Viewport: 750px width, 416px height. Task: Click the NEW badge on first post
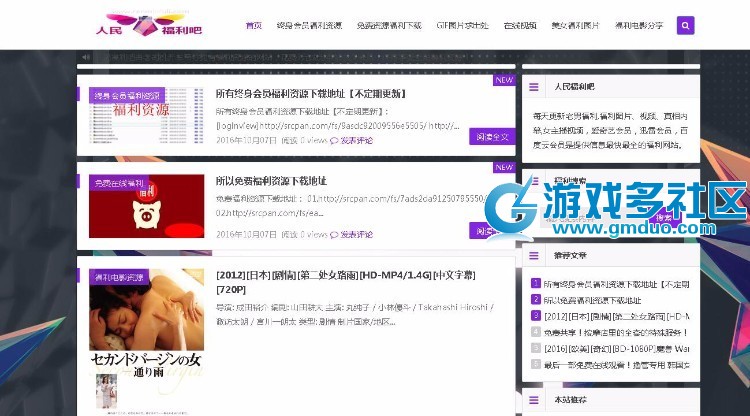pos(504,80)
